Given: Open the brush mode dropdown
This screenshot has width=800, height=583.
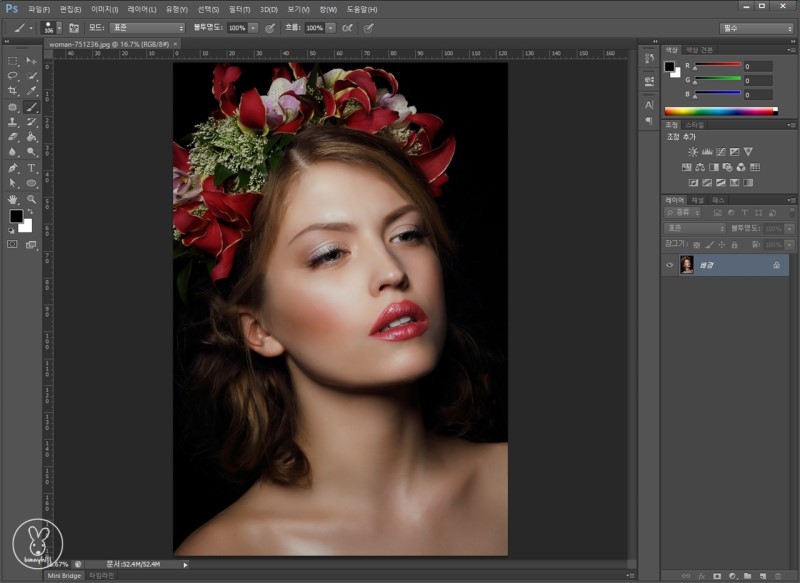Looking at the screenshot, I should [x=145, y=28].
